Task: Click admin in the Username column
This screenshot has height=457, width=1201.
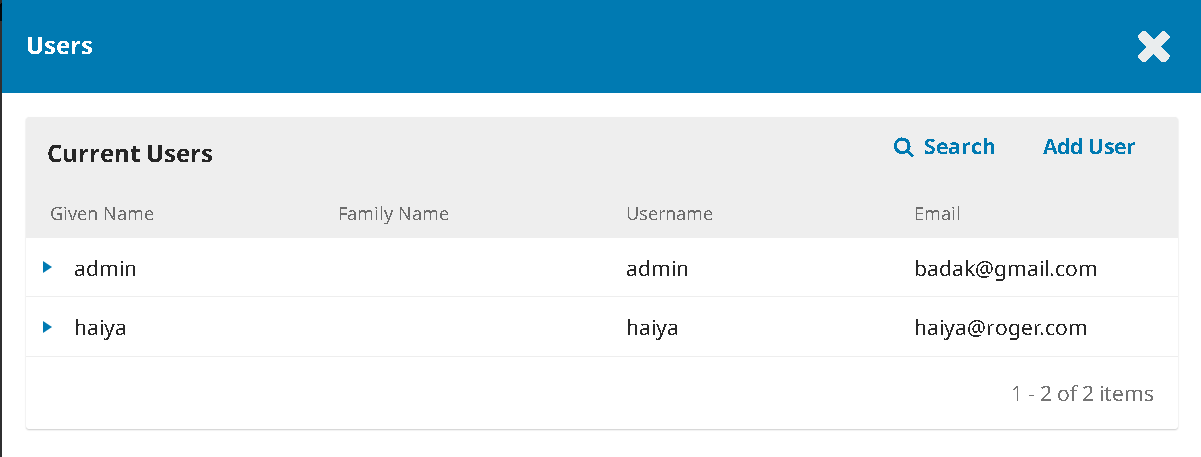Action: (x=657, y=269)
